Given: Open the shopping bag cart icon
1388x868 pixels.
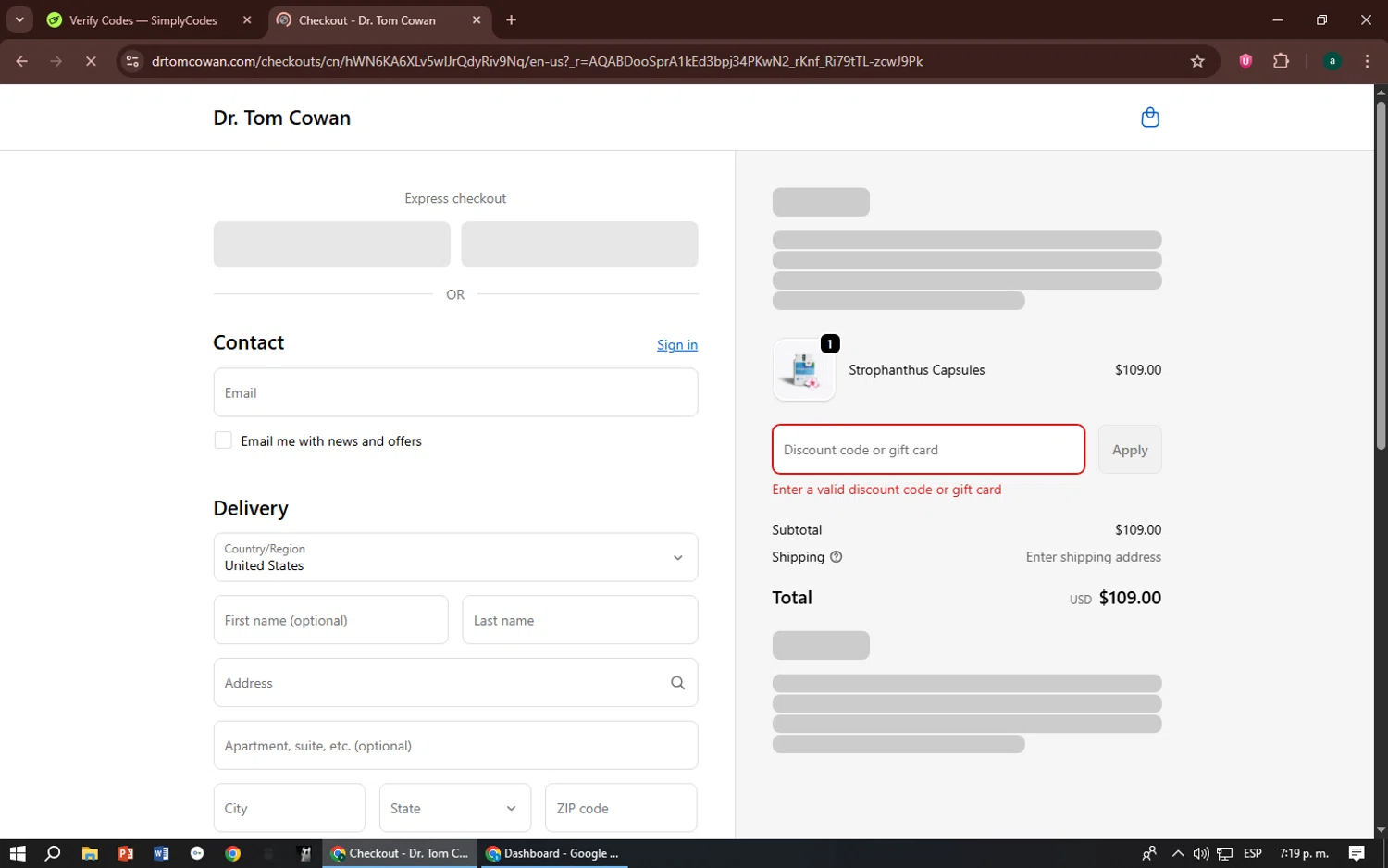Looking at the screenshot, I should coord(1149,118).
